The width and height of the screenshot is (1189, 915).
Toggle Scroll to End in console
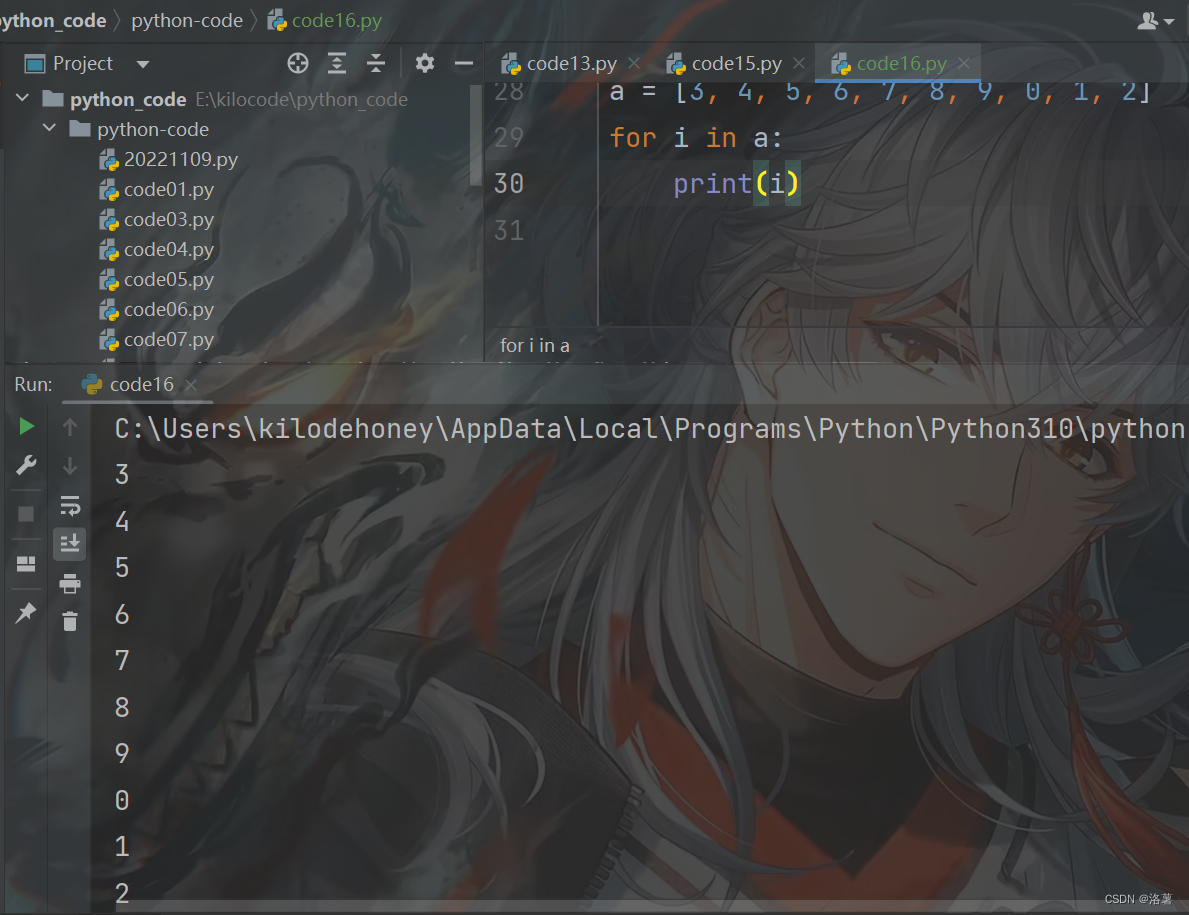(x=70, y=544)
